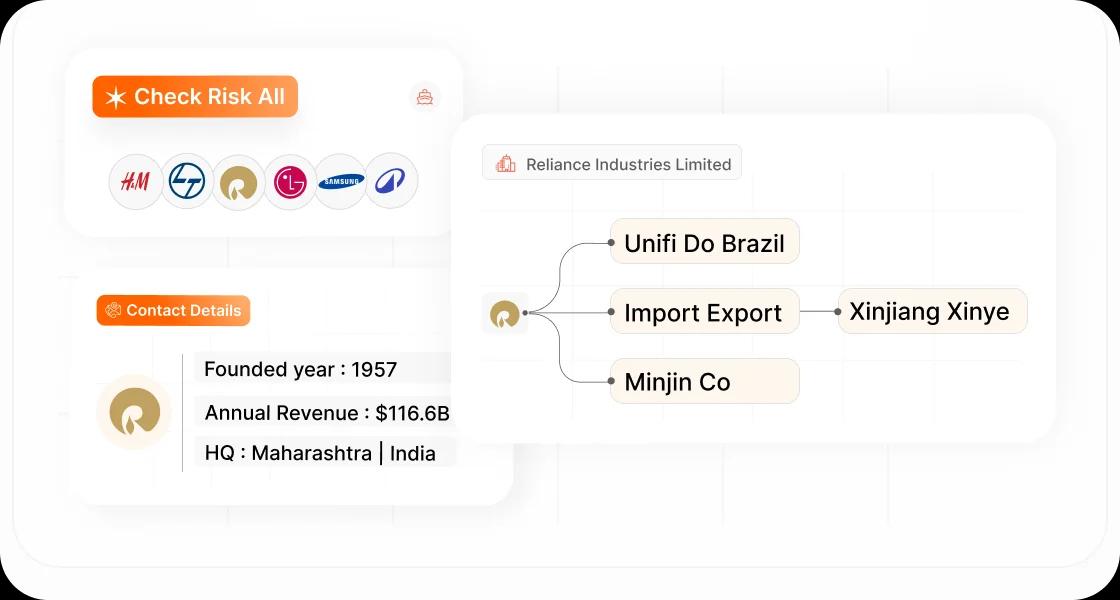Select the blue L&T company logo
Image resolution: width=1120 pixels, height=600 pixels.
pyautogui.click(x=186, y=181)
